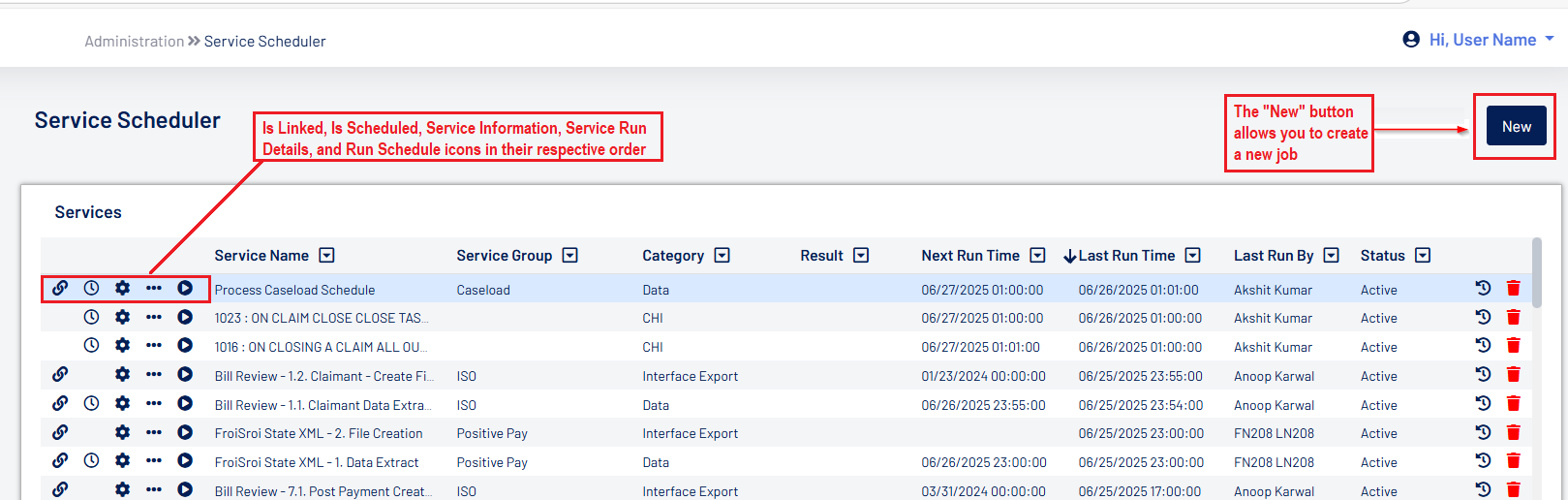The image size is (1568, 500).
Task: Open gear service information for 1016 row
Action: [122, 346]
